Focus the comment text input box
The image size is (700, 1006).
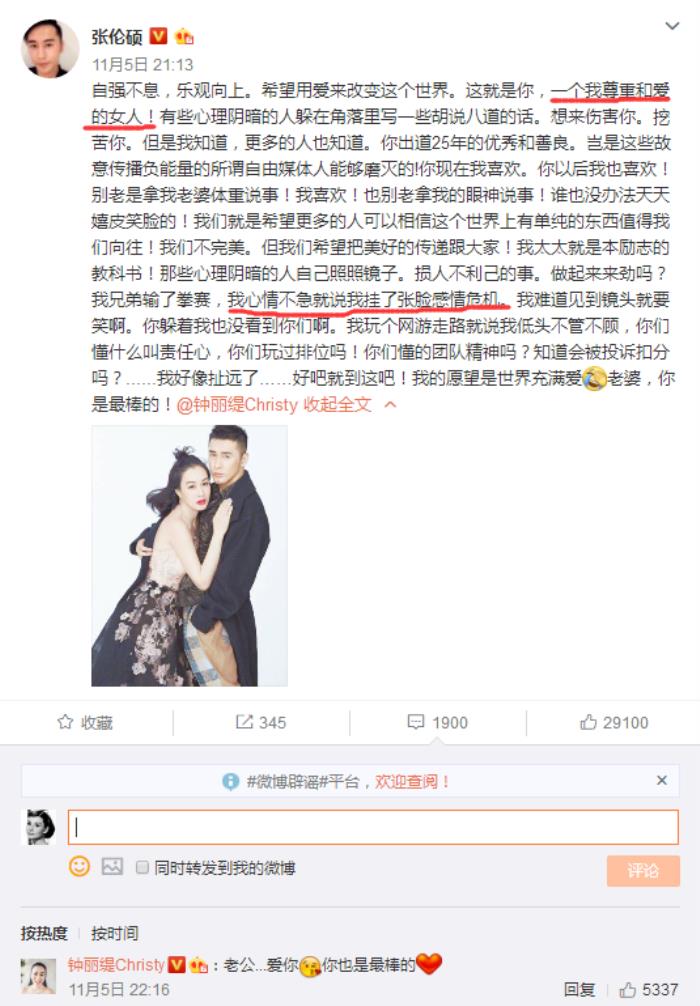click(373, 826)
